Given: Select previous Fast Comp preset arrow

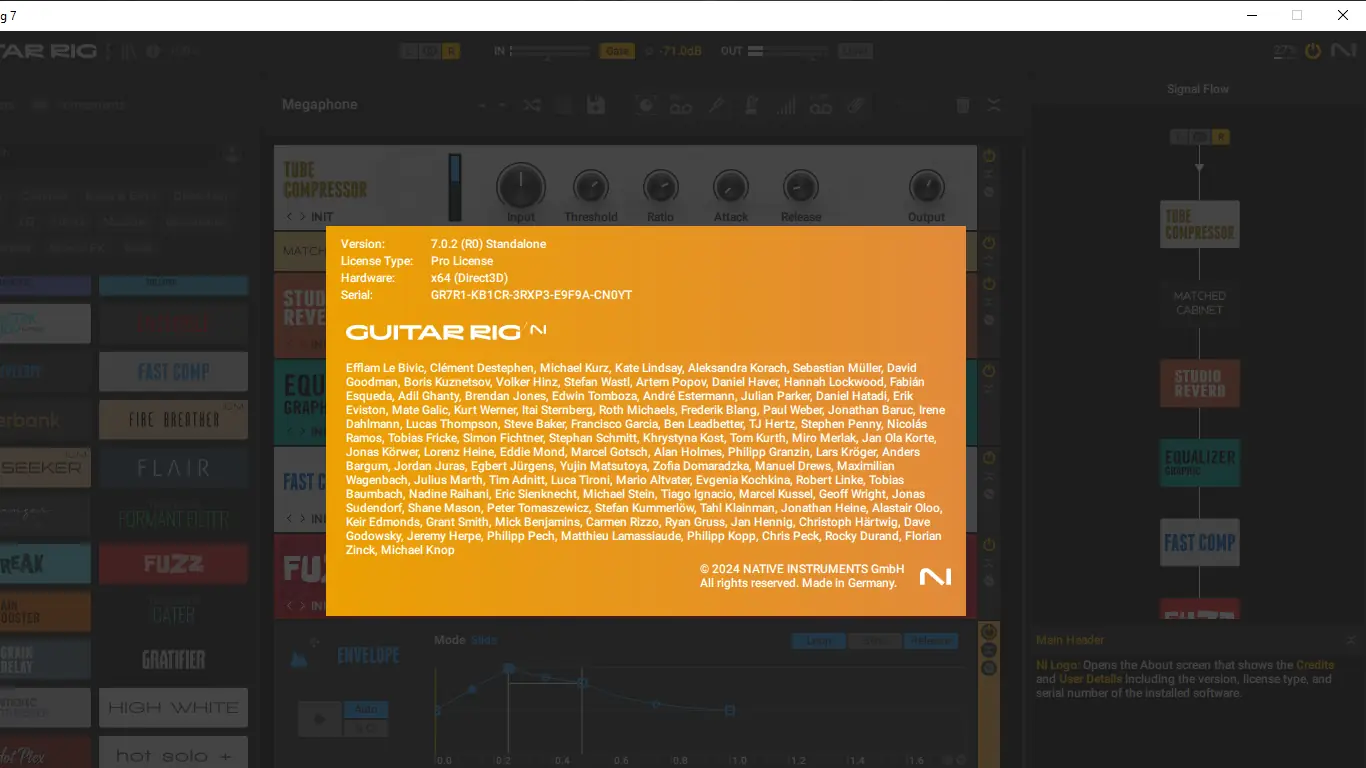Looking at the screenshot, I should 289,518.
